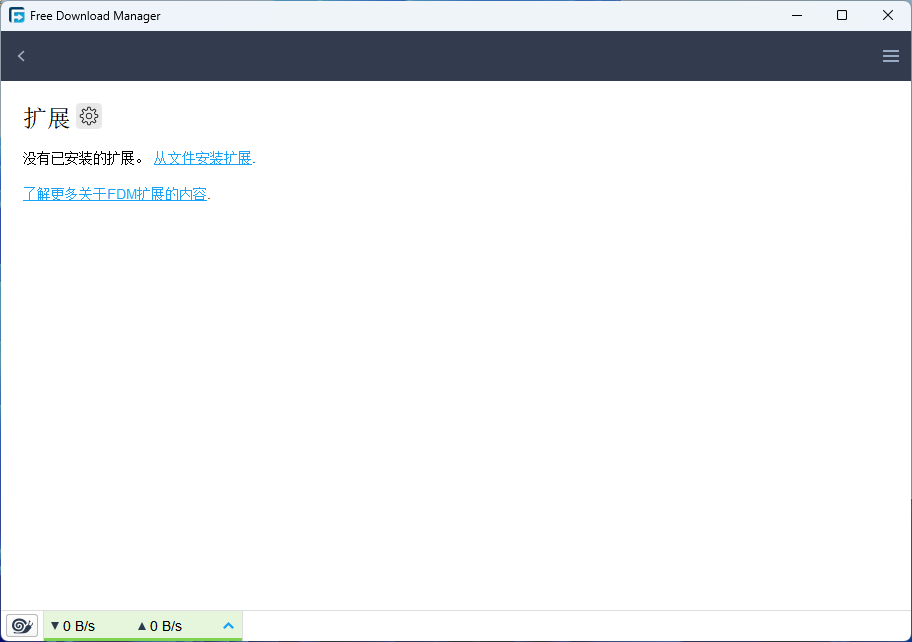Viewport: 912px width, 642px height.
Task: Select the download speed 0 B/s value
Action: [79, 626]
